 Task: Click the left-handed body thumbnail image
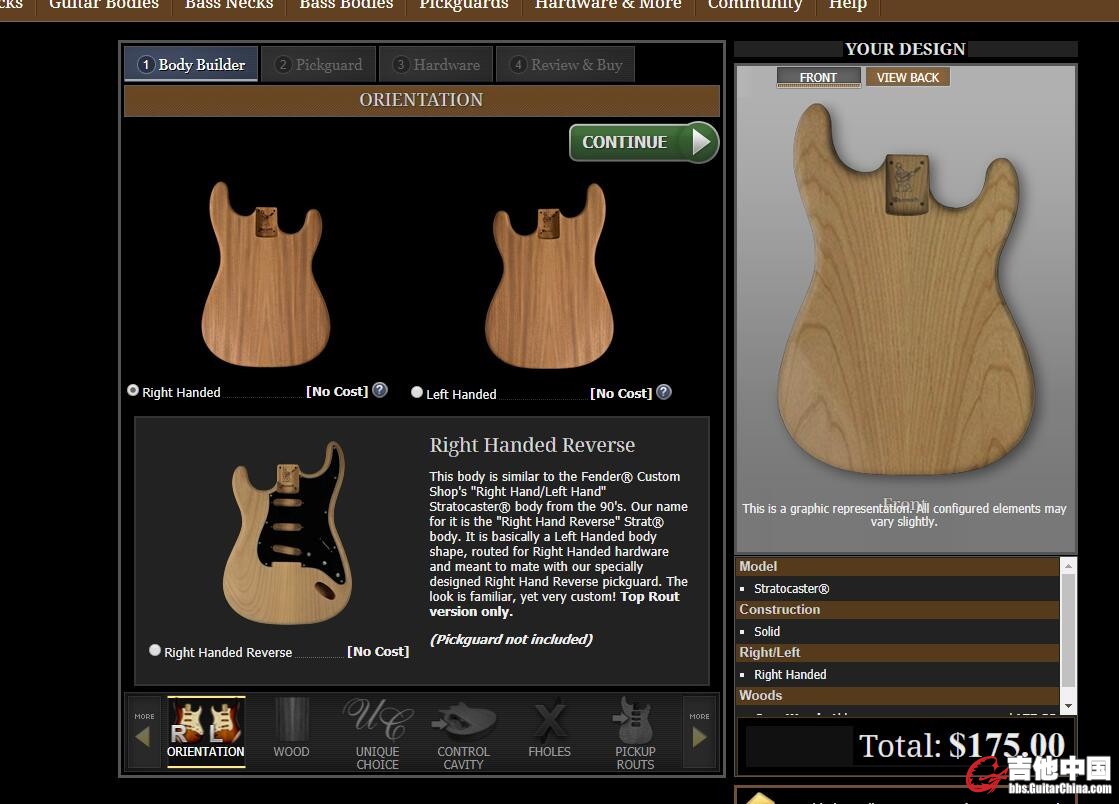click(549, 276)
